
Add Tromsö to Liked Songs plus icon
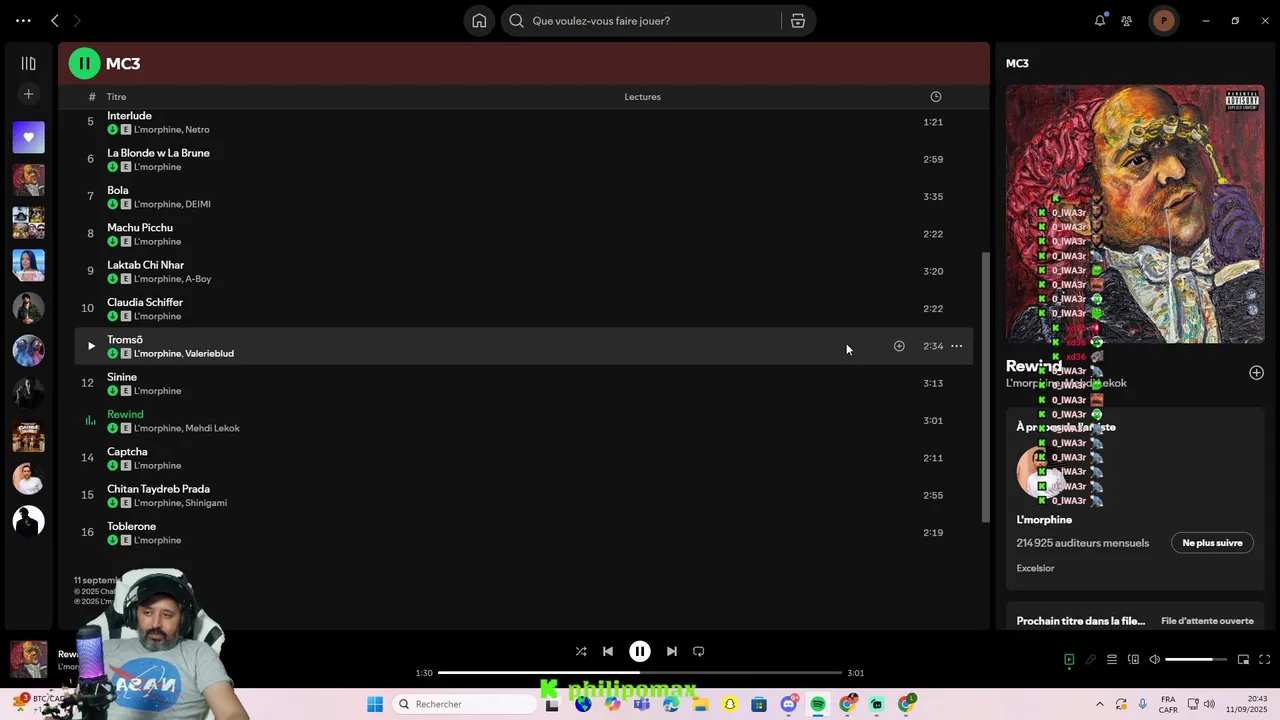click(899, 346)
